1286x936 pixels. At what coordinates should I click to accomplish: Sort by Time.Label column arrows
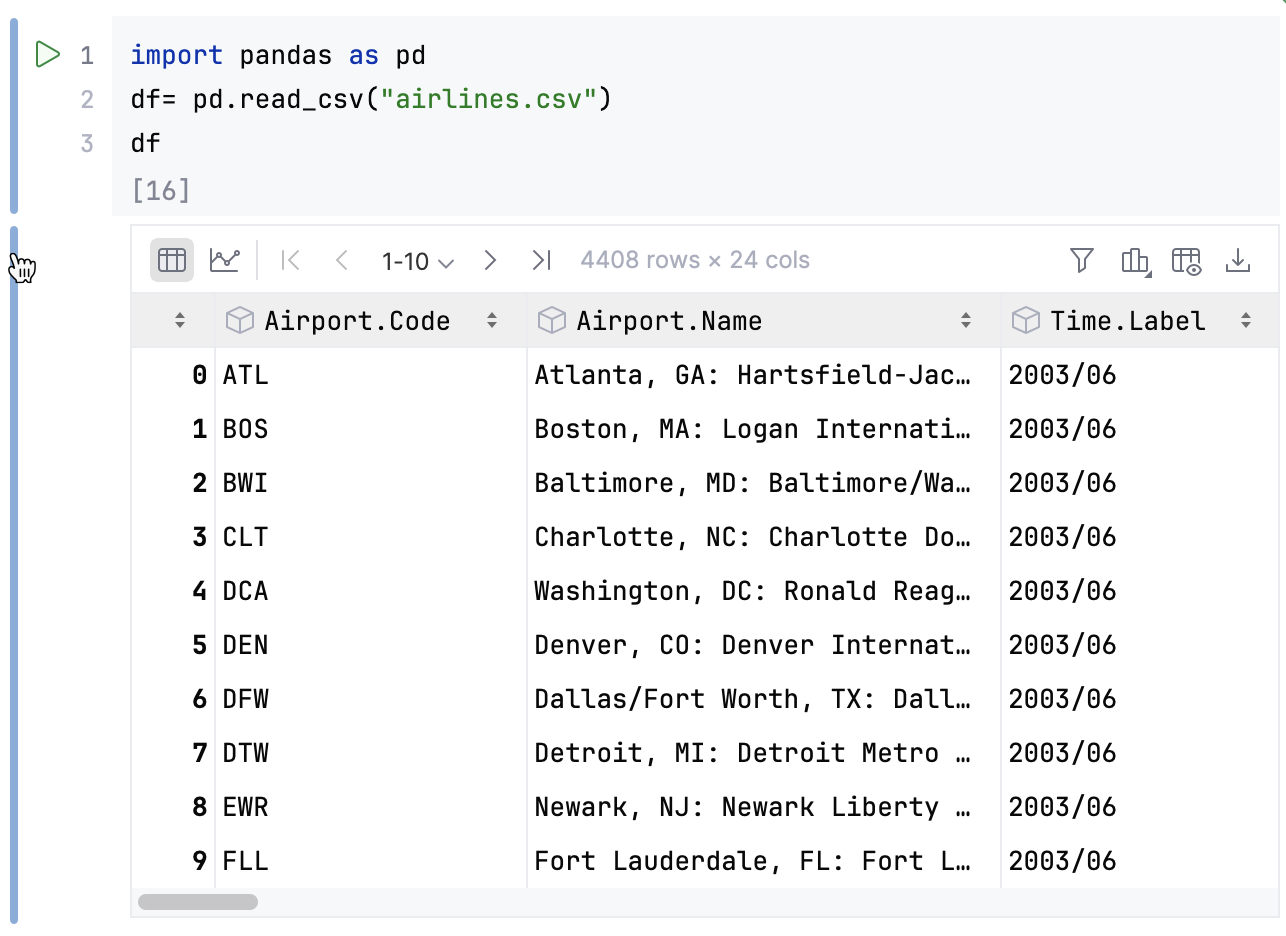tap(1246, 321)
